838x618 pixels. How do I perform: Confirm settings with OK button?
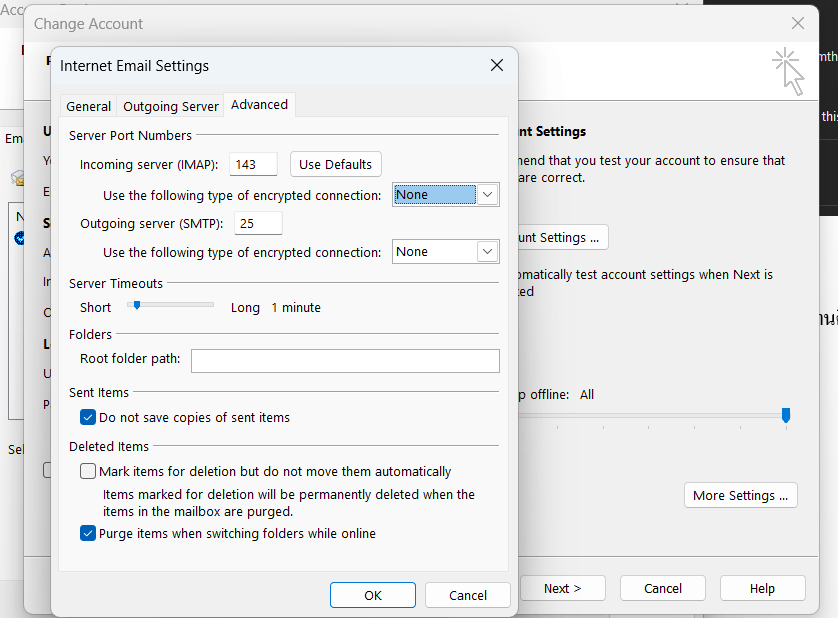coord(373,595)
